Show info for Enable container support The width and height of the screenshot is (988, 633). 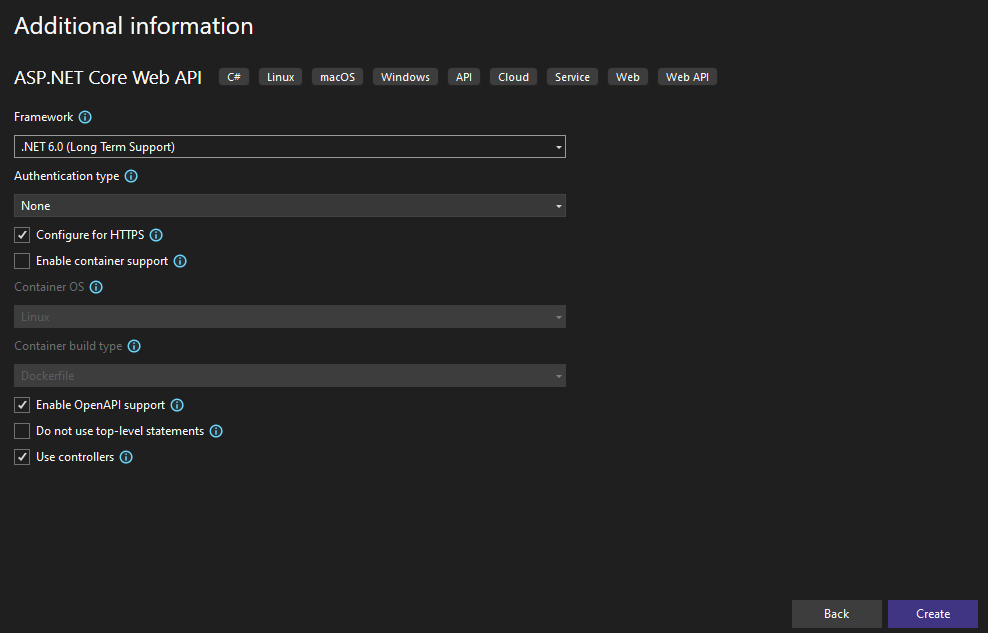180,261
